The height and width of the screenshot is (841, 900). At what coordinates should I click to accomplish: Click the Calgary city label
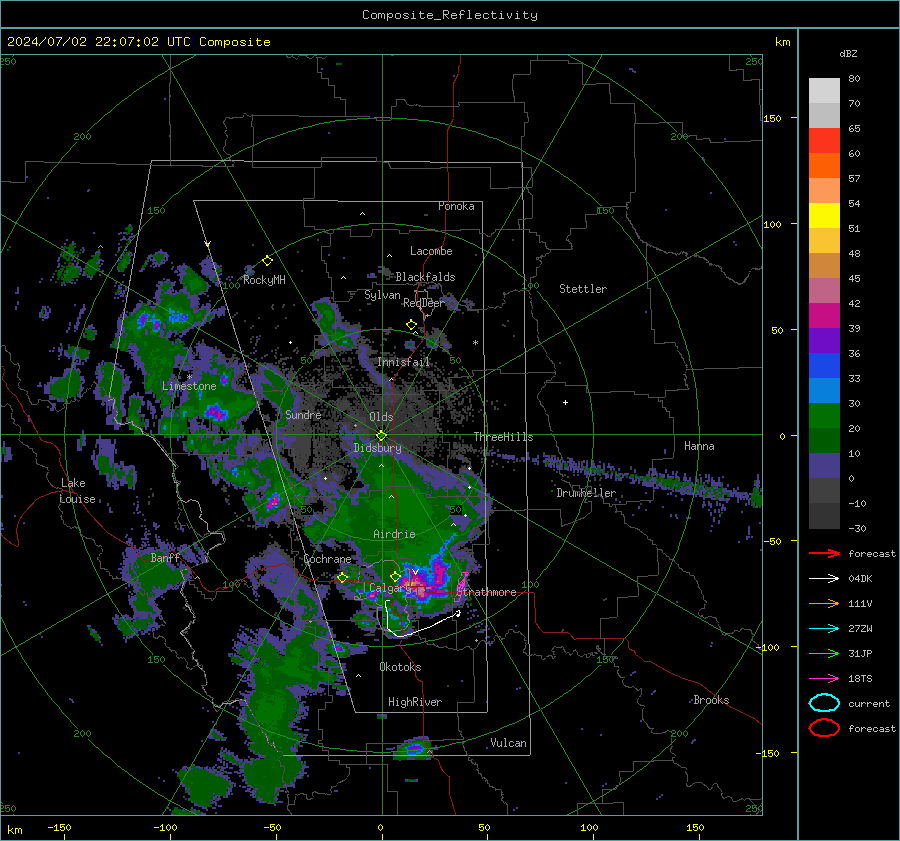(390, 588)
